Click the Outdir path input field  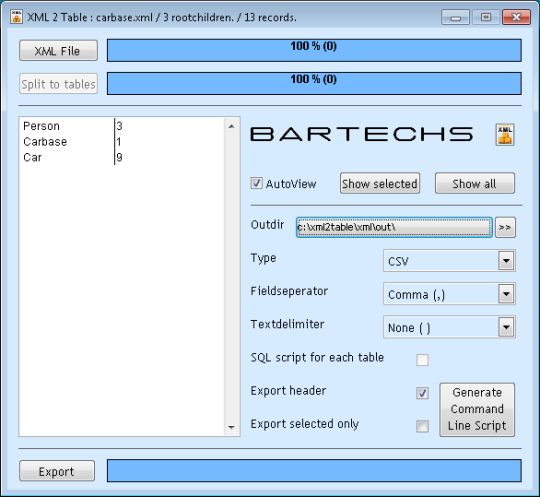(x=394, y=227)
